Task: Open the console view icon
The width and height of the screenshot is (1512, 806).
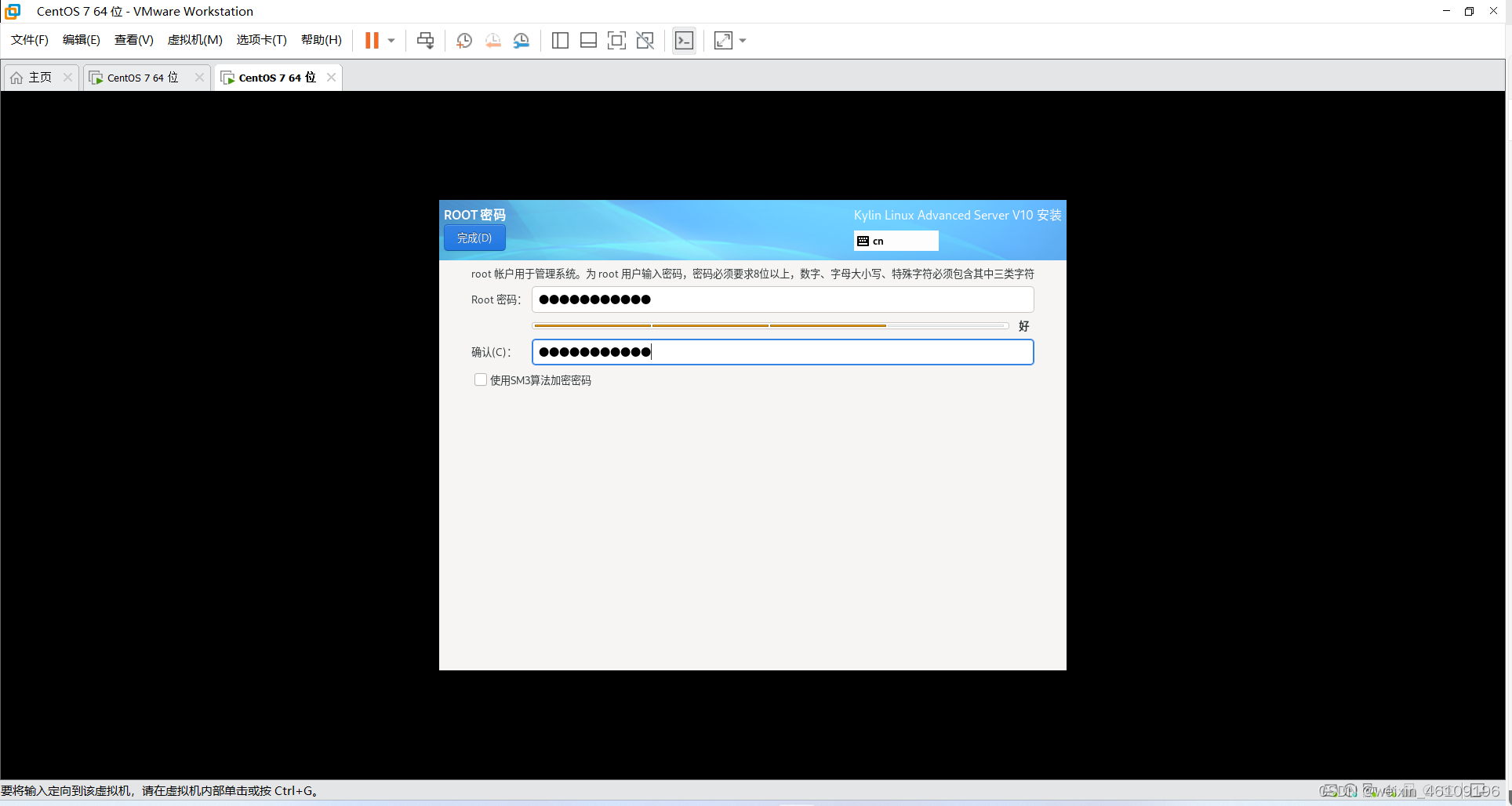Action: (684, 40)
